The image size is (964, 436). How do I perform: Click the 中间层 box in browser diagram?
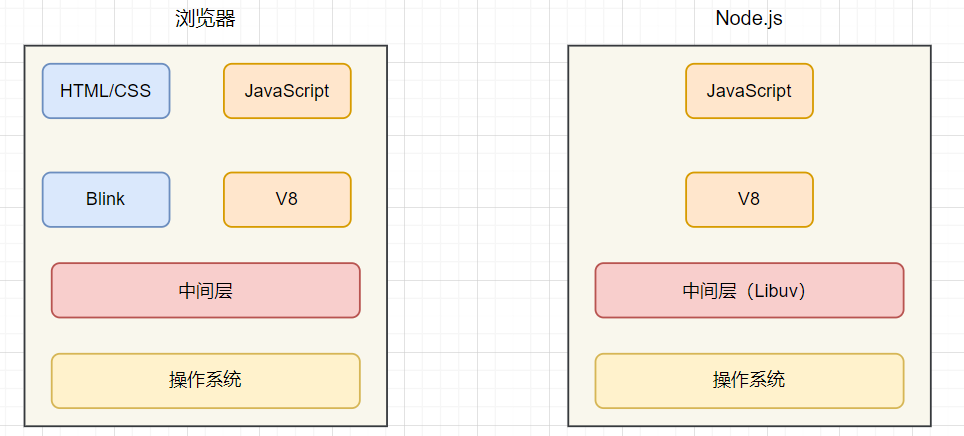click(x=205, y=290)
